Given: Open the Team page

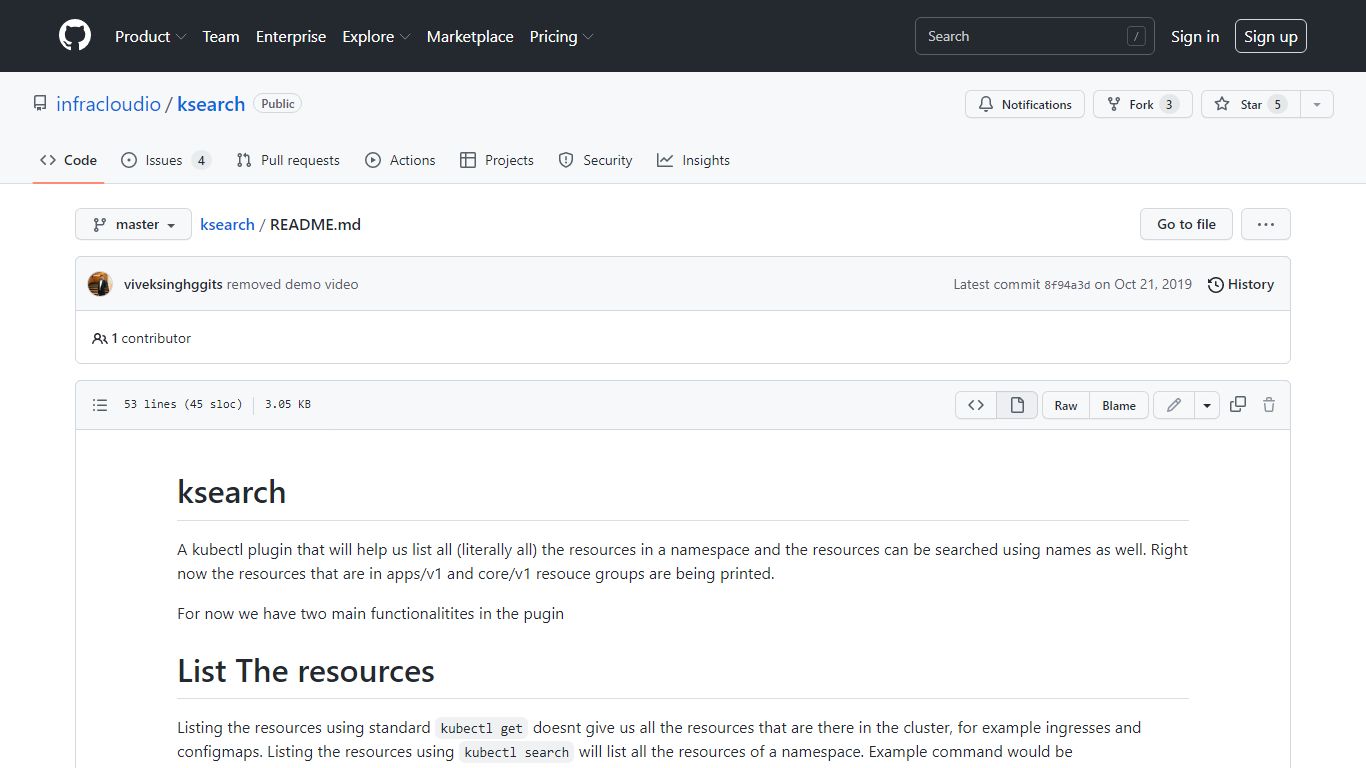Looking at the screenshot, I should pos(221,36).
